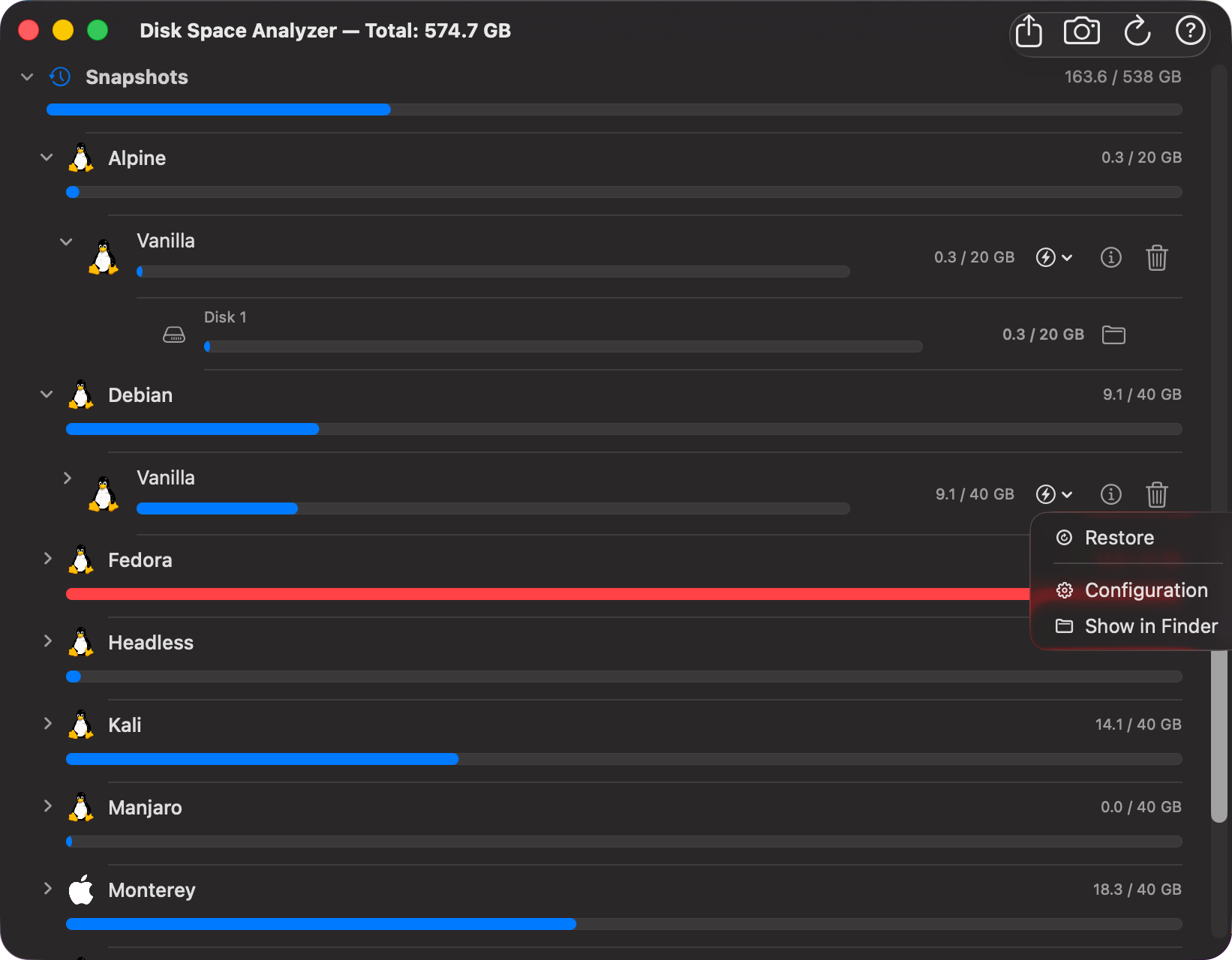Expand the Monterey group

(x=48, y=889)
